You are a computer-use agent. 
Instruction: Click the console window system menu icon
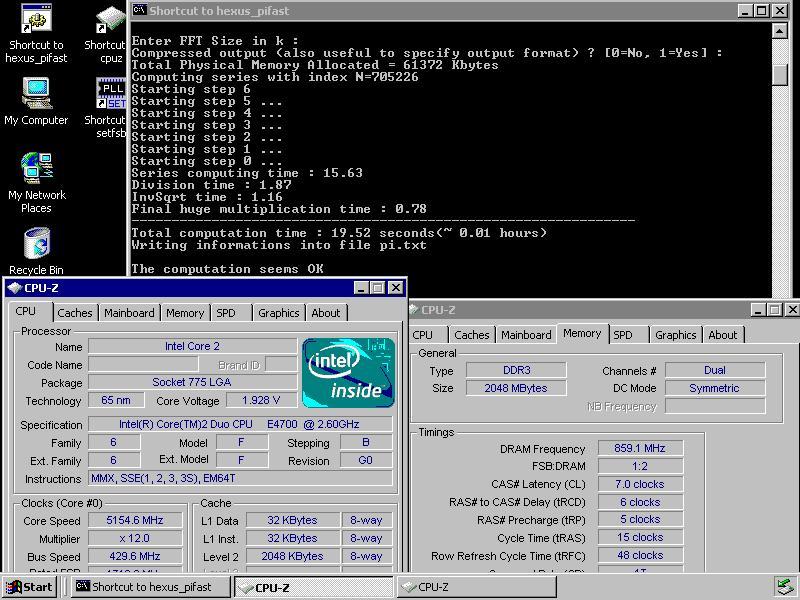[139, 10]
